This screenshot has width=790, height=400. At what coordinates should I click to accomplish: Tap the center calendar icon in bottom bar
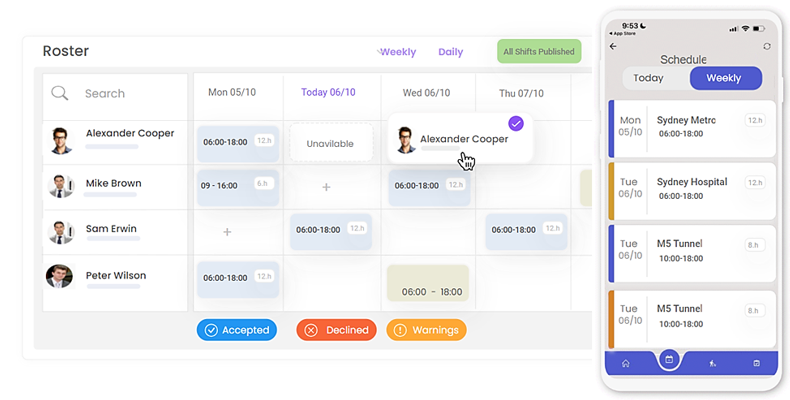(x=669, y=359)
